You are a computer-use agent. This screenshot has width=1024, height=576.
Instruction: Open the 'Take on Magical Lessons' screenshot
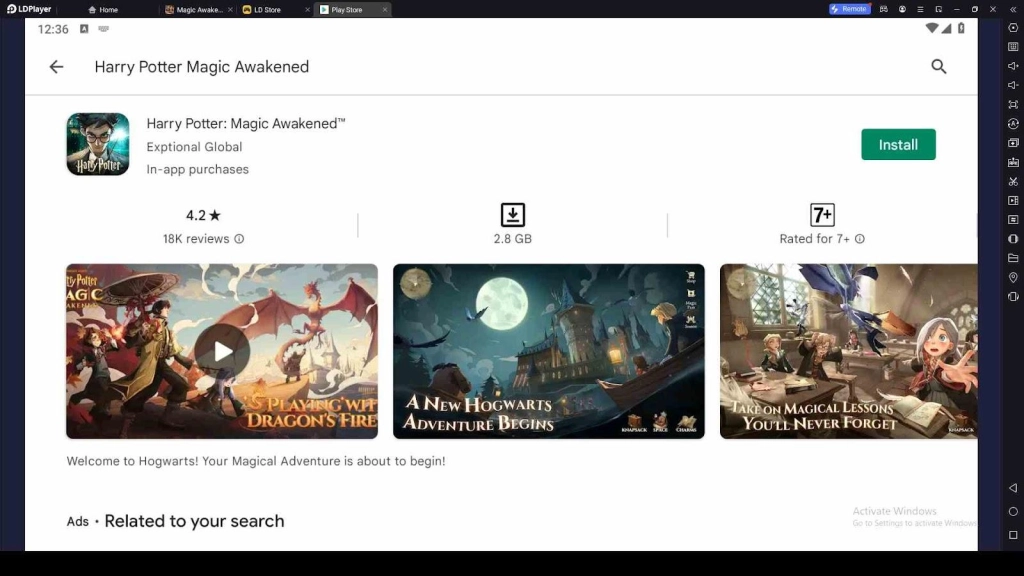(x=848, y=351)
